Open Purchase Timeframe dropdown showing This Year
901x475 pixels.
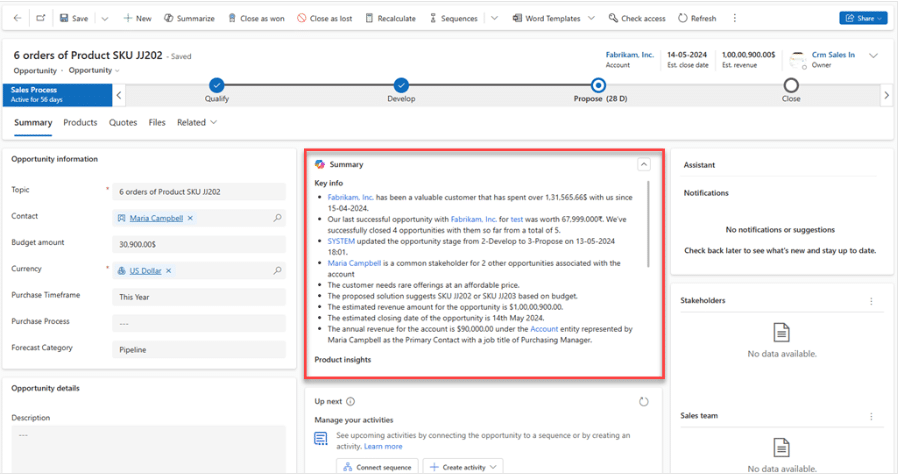(x=199, y=297)
